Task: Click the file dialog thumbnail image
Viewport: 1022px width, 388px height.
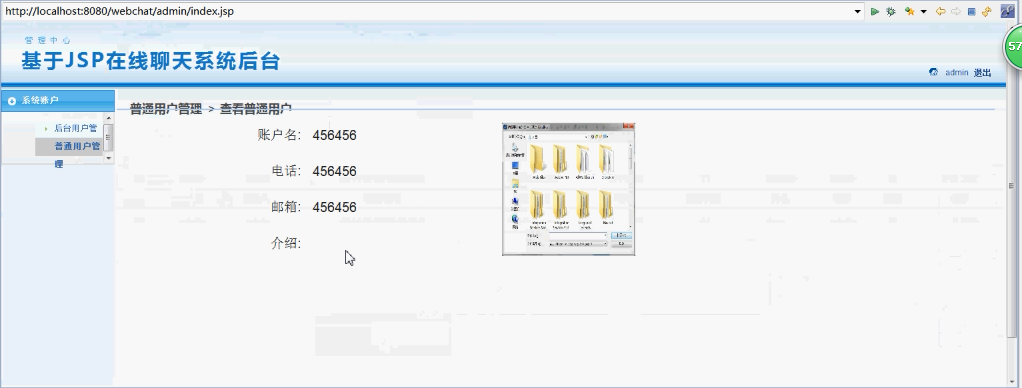Action: pyautogui.click(x=568, y=189)
